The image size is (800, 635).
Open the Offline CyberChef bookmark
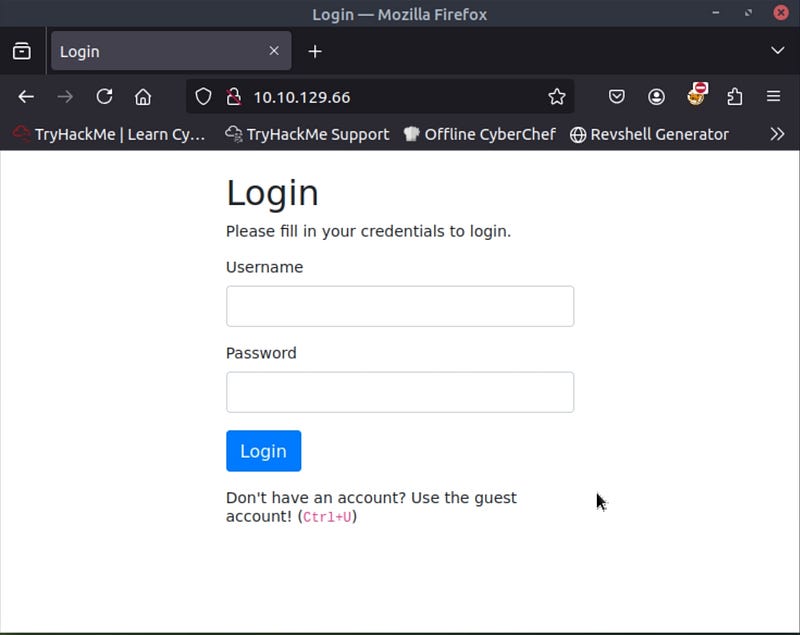(479, 134)
